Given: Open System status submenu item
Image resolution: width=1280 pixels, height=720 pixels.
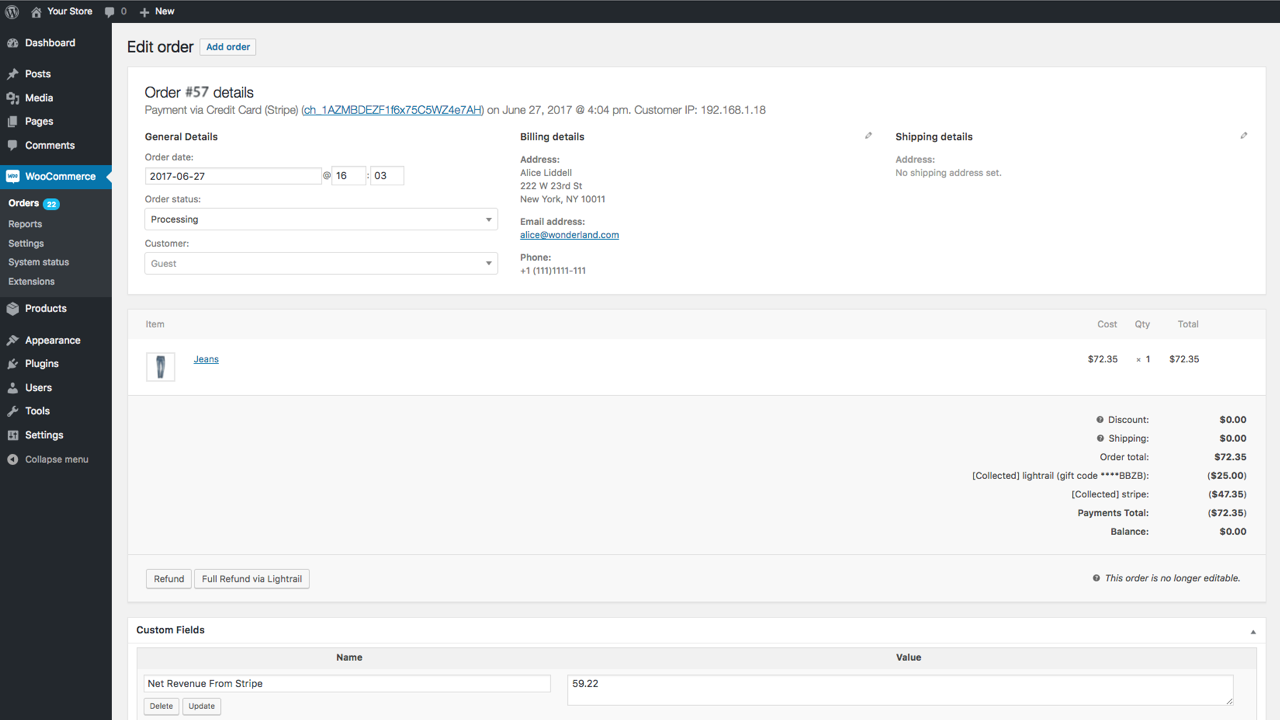Looking at the screenshot, I should 39,262.
